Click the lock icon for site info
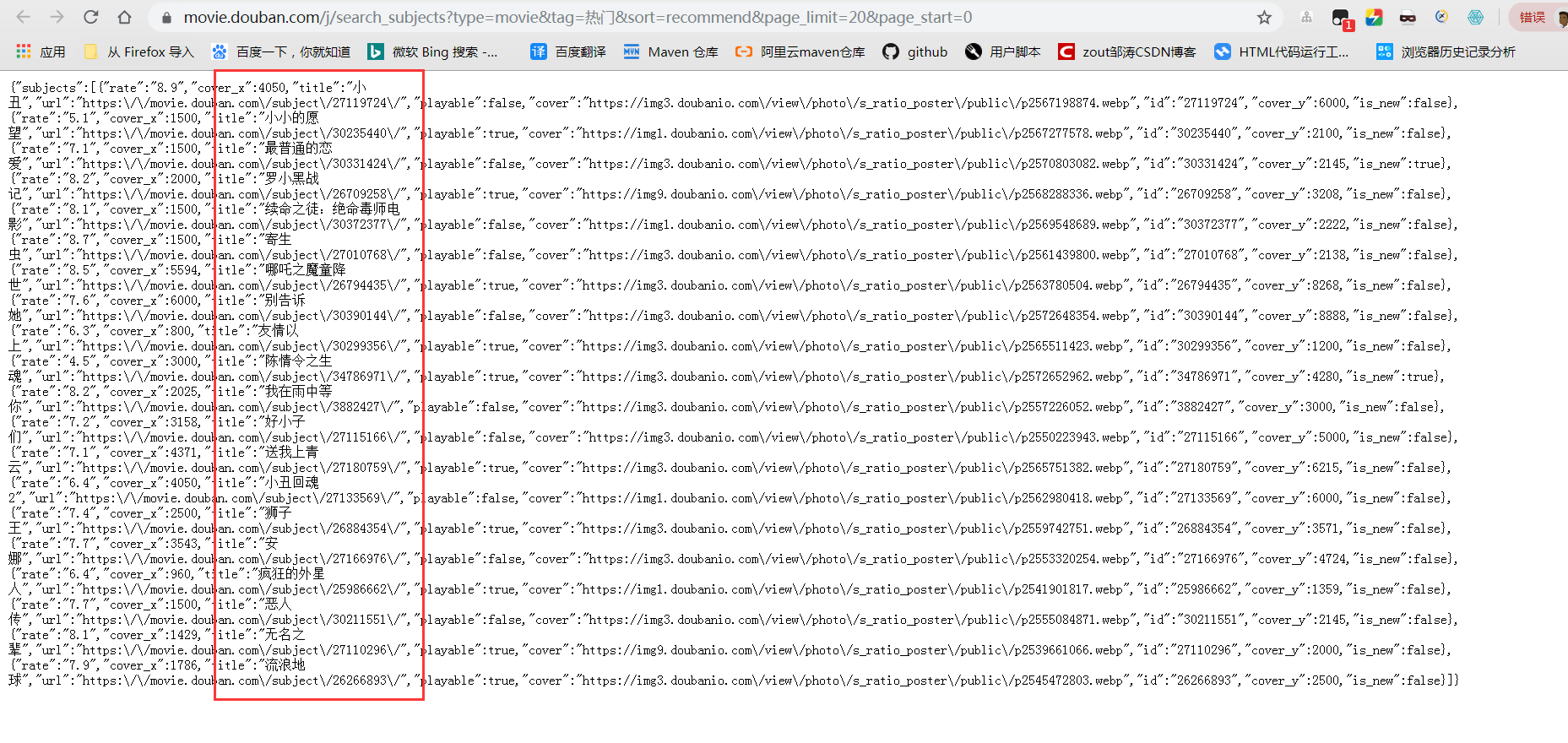The height and width of the screenshot is (743, 1568). [166, 18]
